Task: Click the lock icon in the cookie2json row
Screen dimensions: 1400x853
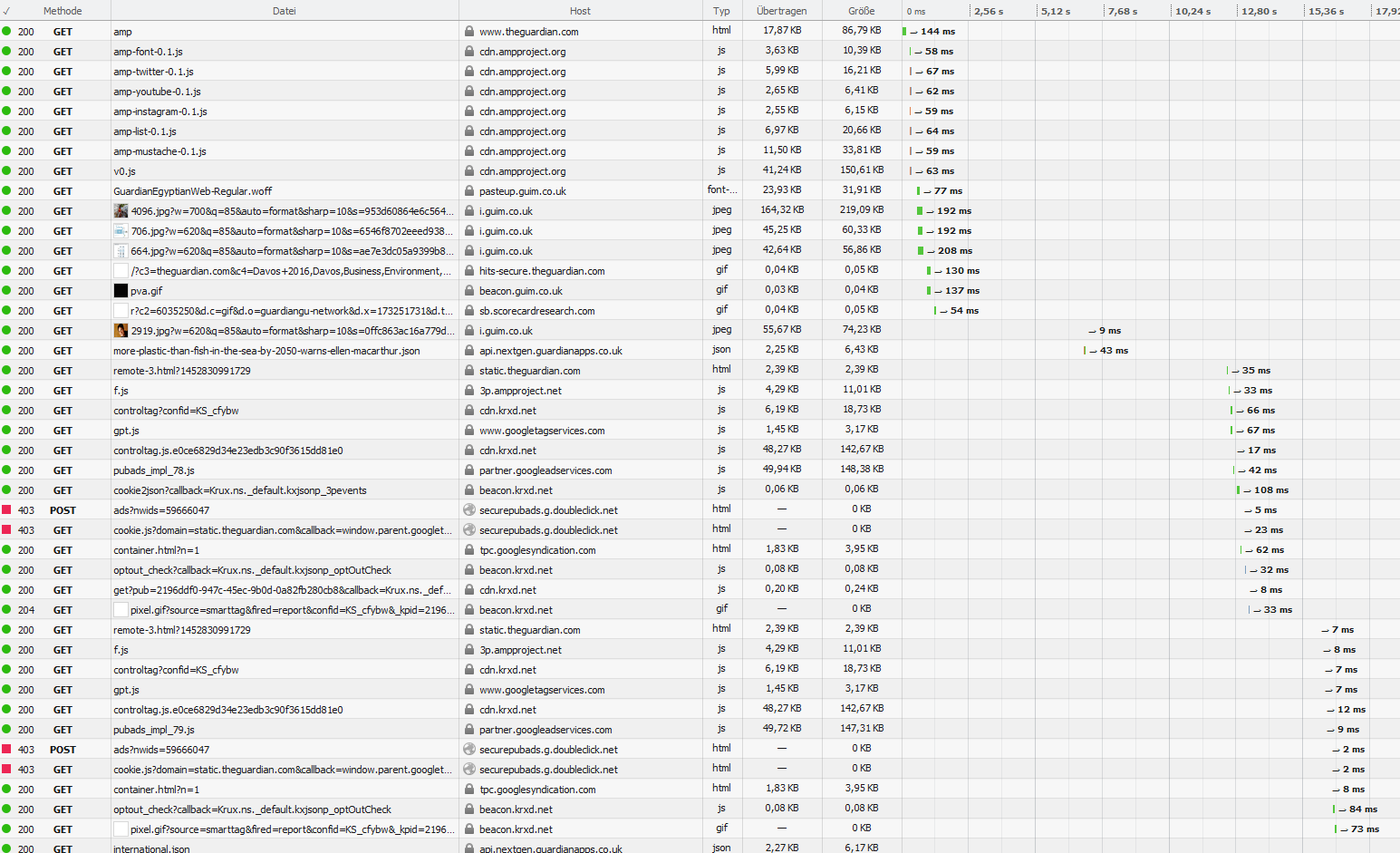Action: point(469,490)
